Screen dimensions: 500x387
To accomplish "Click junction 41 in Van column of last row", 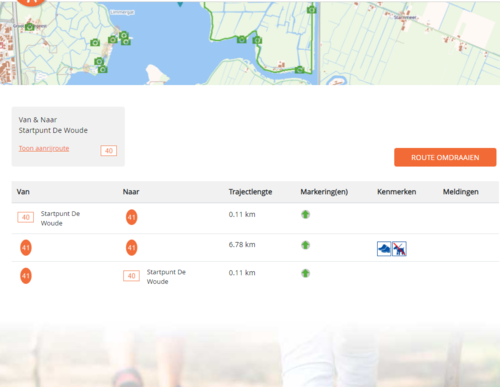I will click(x=26, y=276).
